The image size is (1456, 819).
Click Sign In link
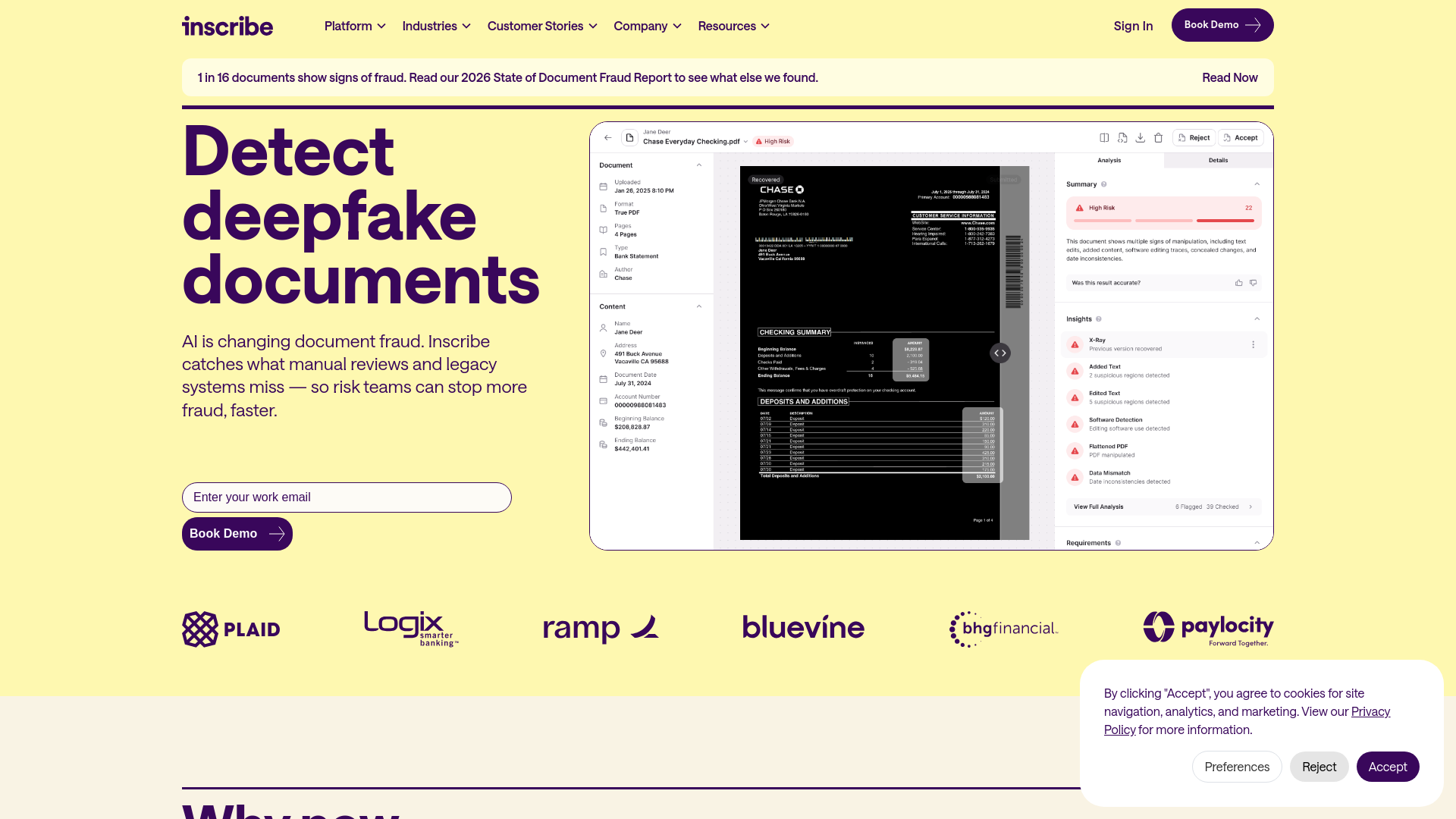pyautogui.click(x=1133, y=26)
